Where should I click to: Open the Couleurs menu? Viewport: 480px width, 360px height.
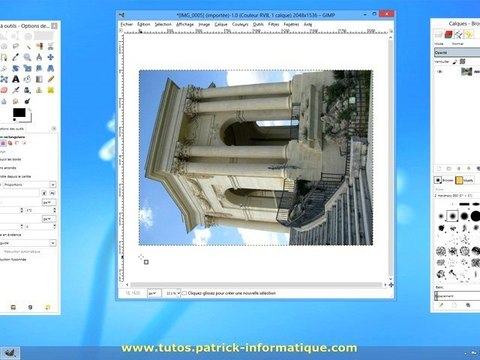pos(240,24)
